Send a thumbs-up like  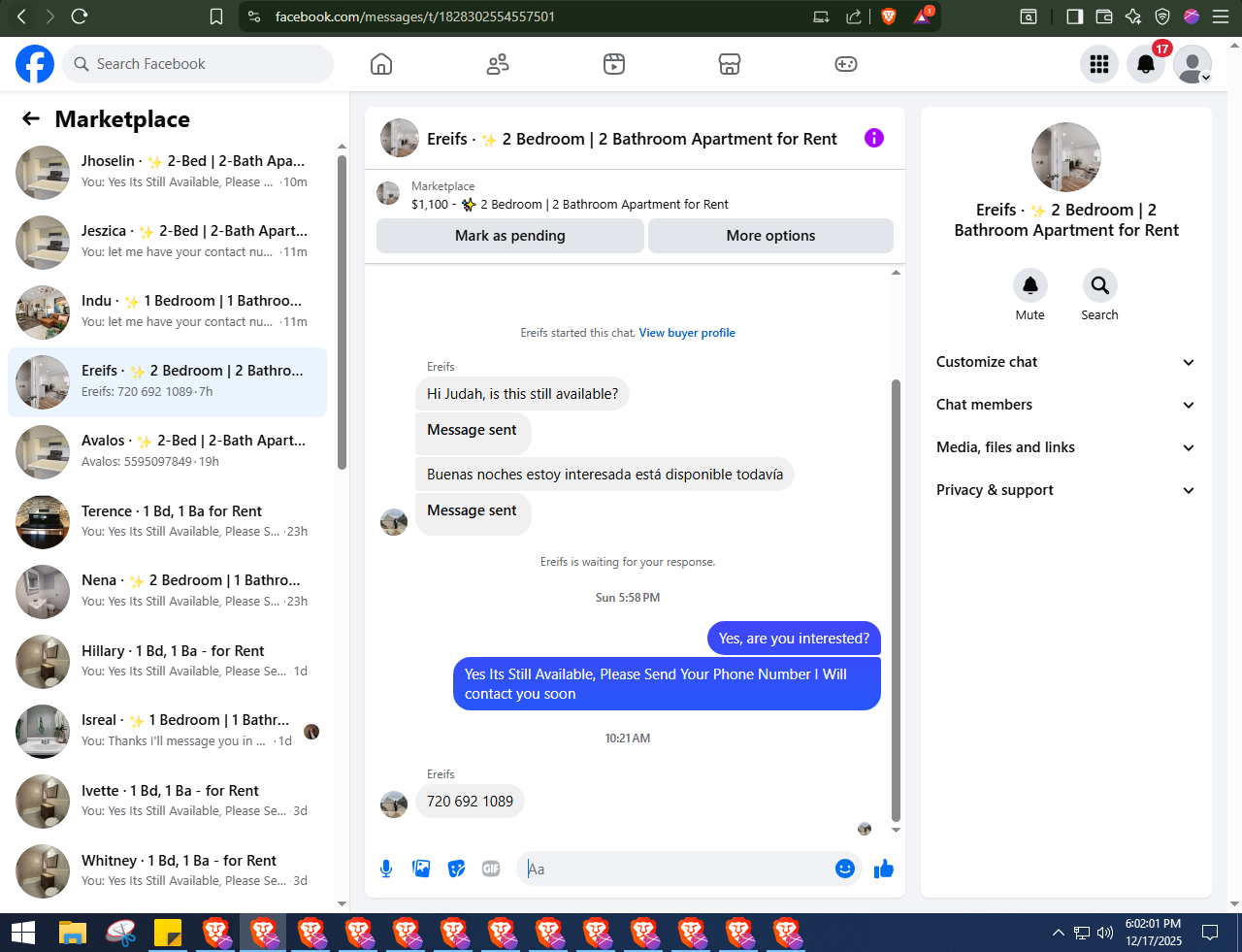[883, 869]
